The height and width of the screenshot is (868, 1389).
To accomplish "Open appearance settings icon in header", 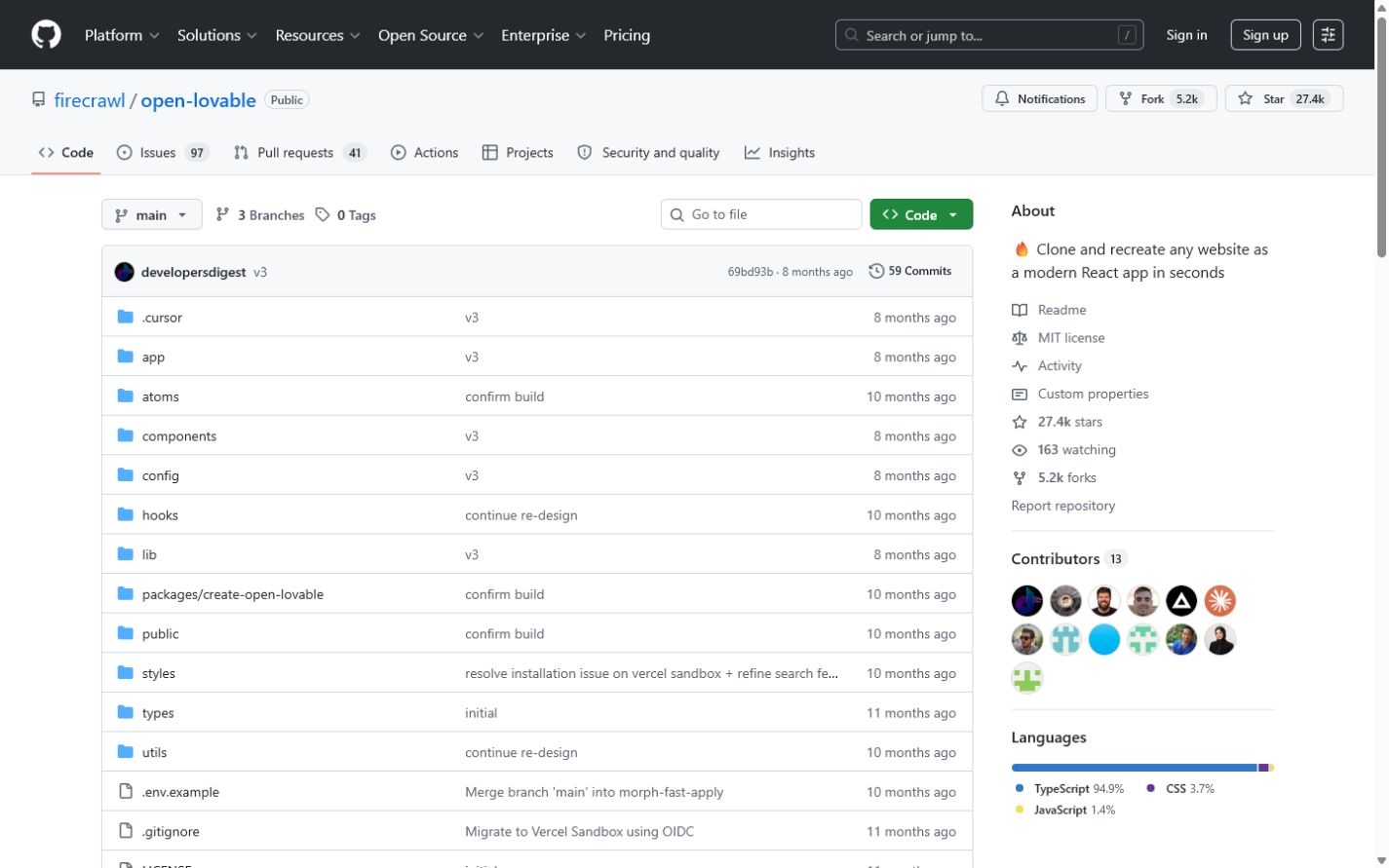I will (x=1328, y=35).
